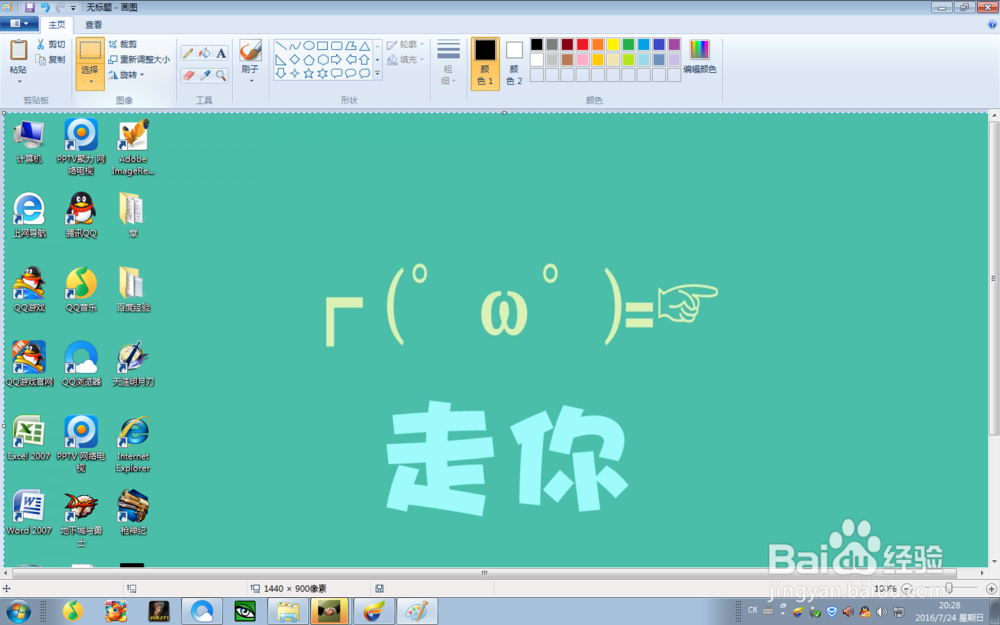Choose the straight line shape
The image size is (1000, 625).
(281, 46)
